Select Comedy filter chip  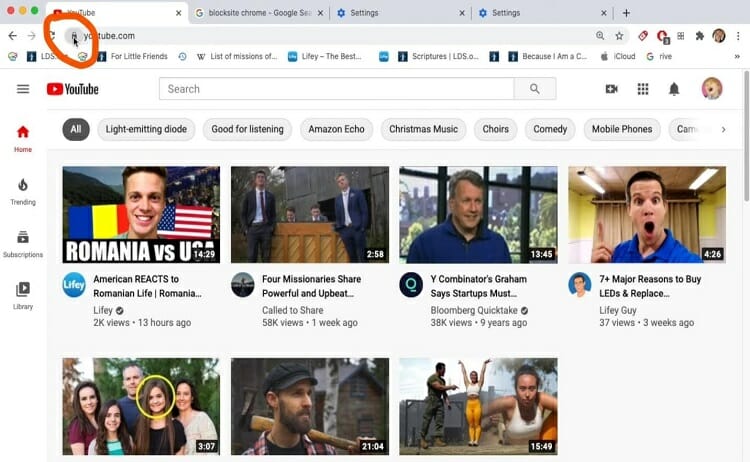click(550, 129)
